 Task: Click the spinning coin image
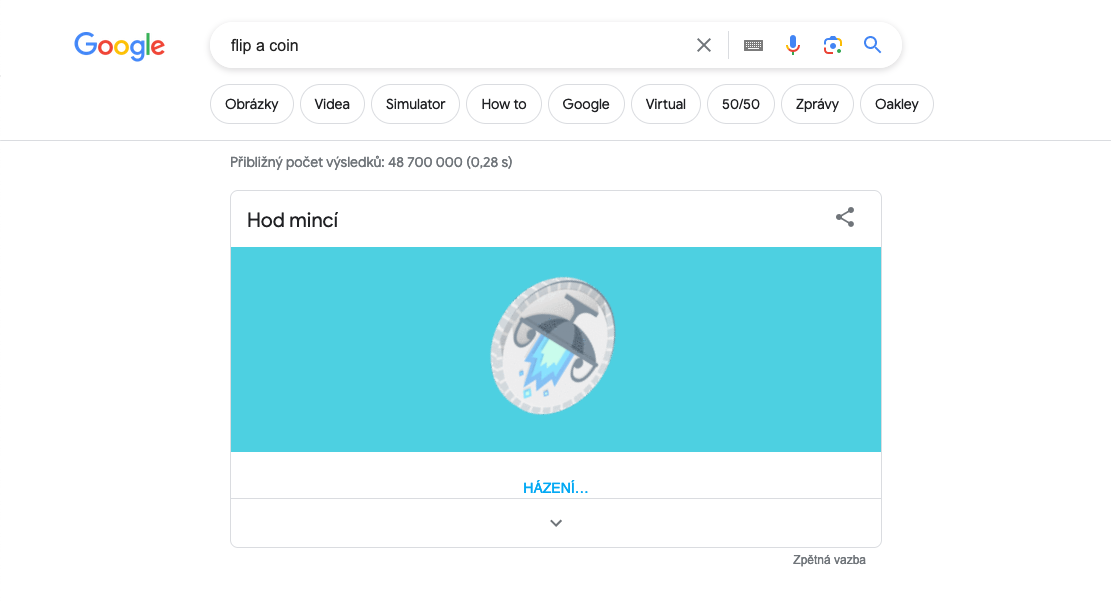click(553, 347)
